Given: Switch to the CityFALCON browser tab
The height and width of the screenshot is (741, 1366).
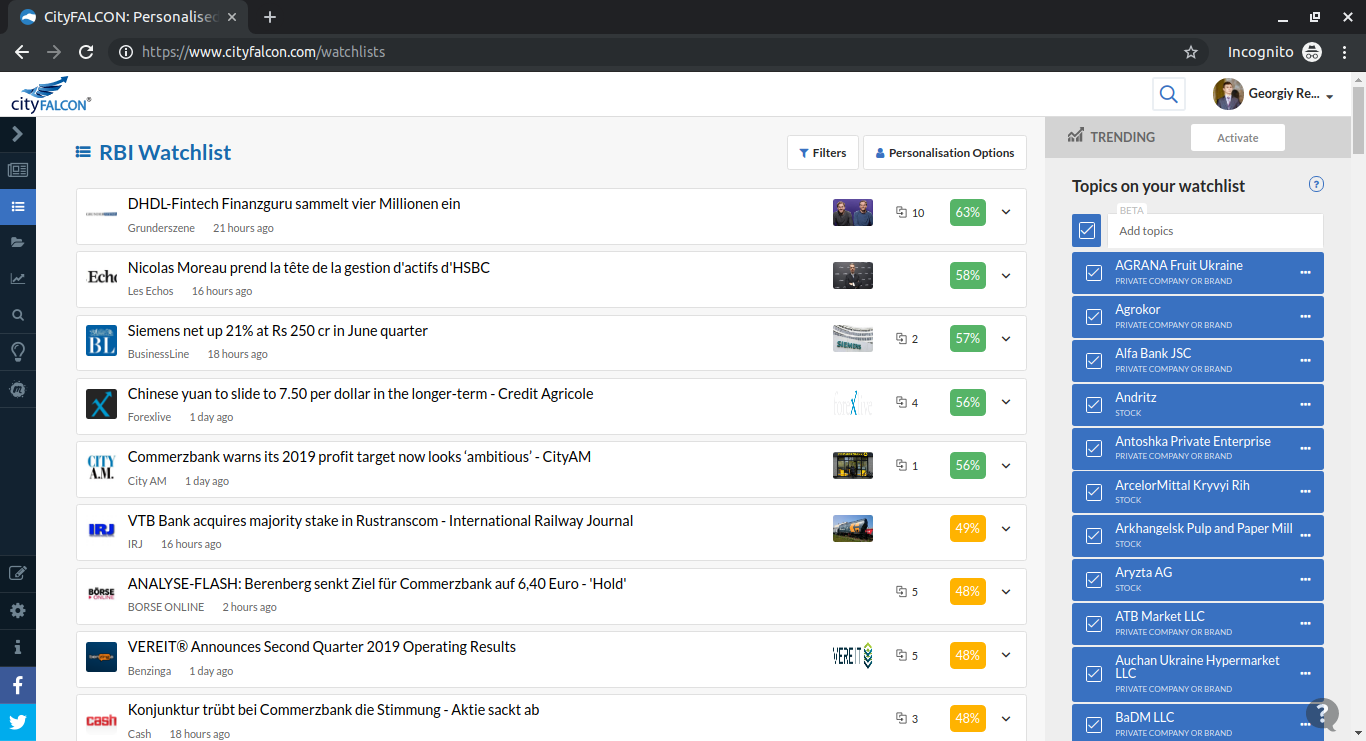Looking at the screenshot, I should tap(127, 18).
